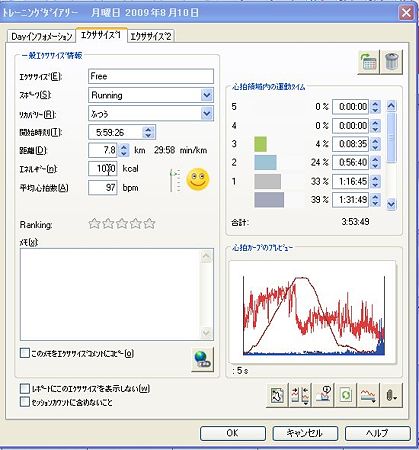Click the average heart rate 97 field

[103, 188]
